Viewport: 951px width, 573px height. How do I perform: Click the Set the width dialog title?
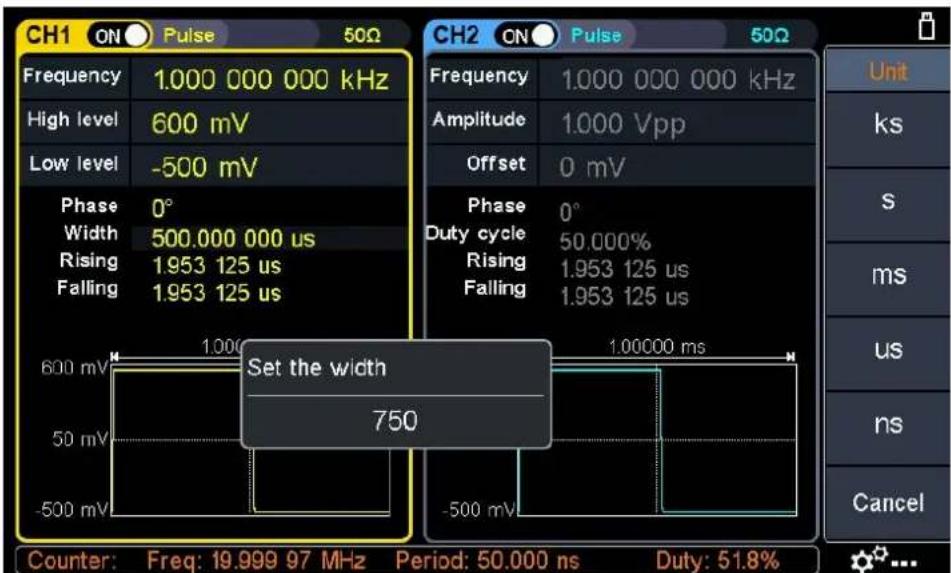[x=316, y=367]
